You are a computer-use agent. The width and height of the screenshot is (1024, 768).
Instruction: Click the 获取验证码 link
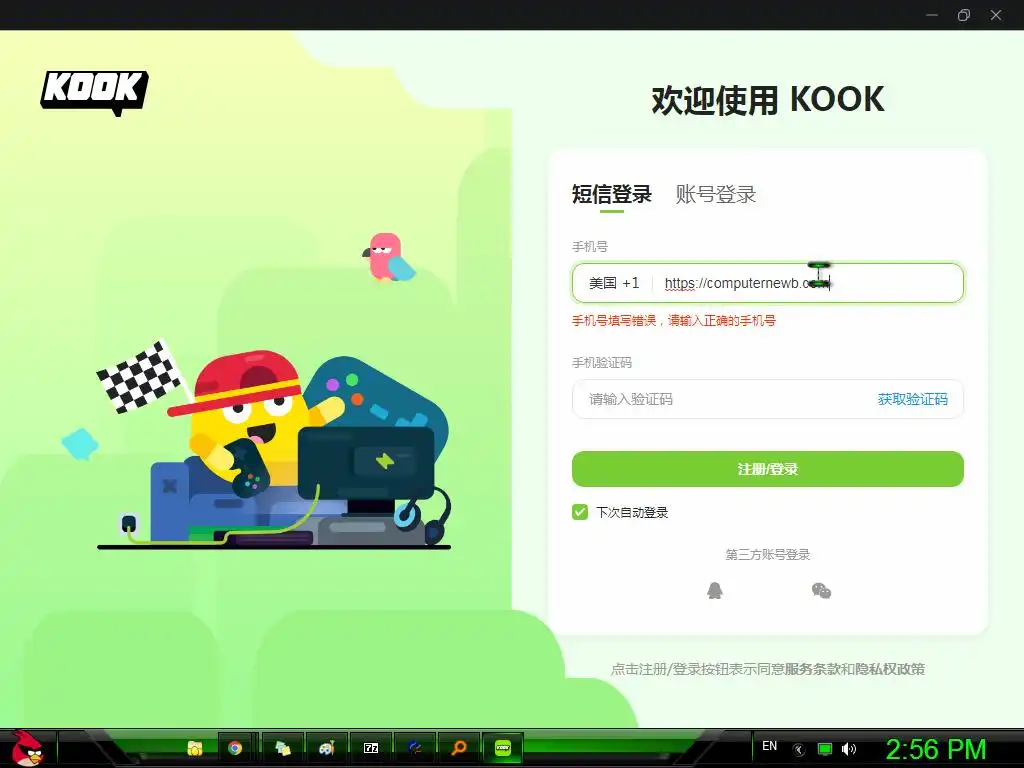point(912,399)
